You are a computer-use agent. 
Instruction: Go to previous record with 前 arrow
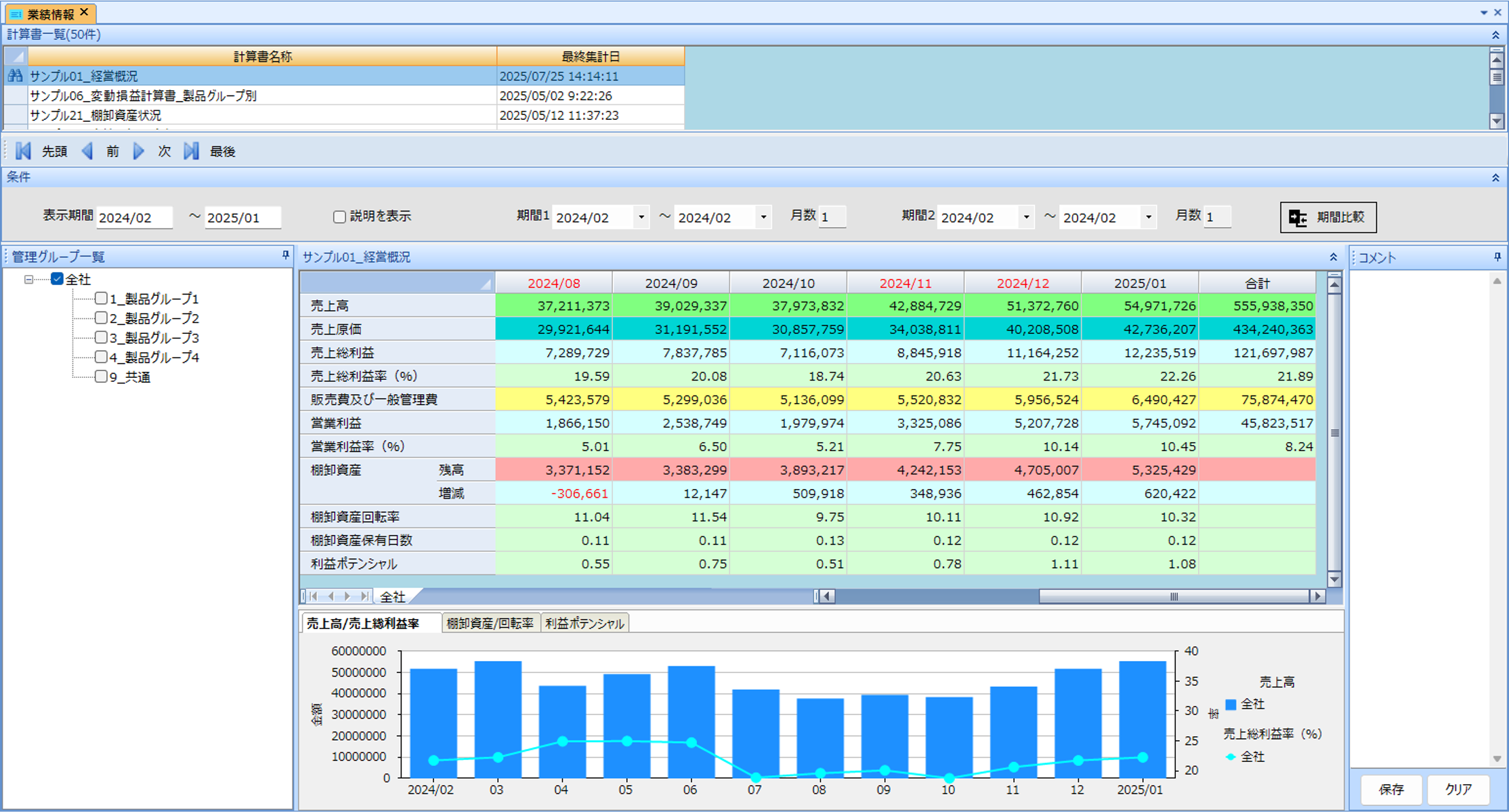pyautogui.click(x=87, y=151)
